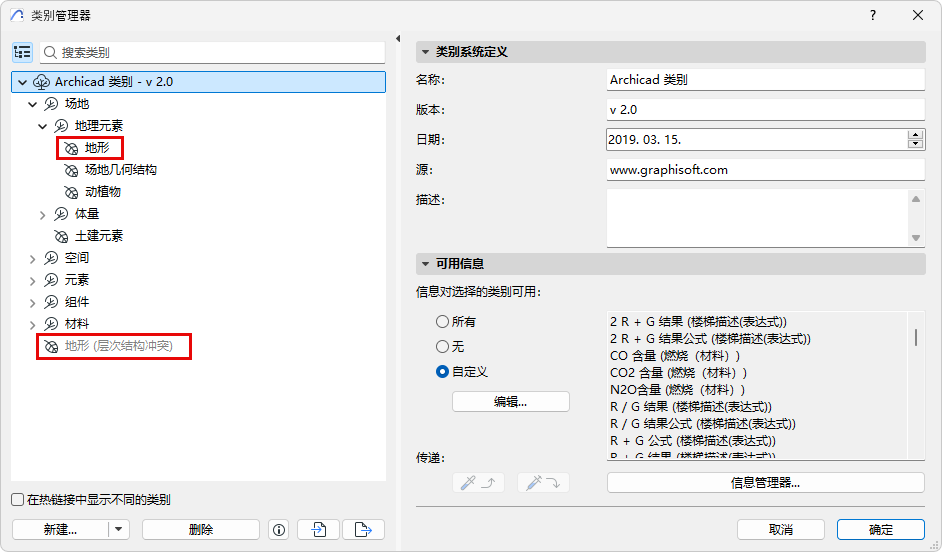Select '2 R + G 结果 (楼梯描述(表达式))' item
The height and width of the screenshot is (552, 942).
point(698,322)
